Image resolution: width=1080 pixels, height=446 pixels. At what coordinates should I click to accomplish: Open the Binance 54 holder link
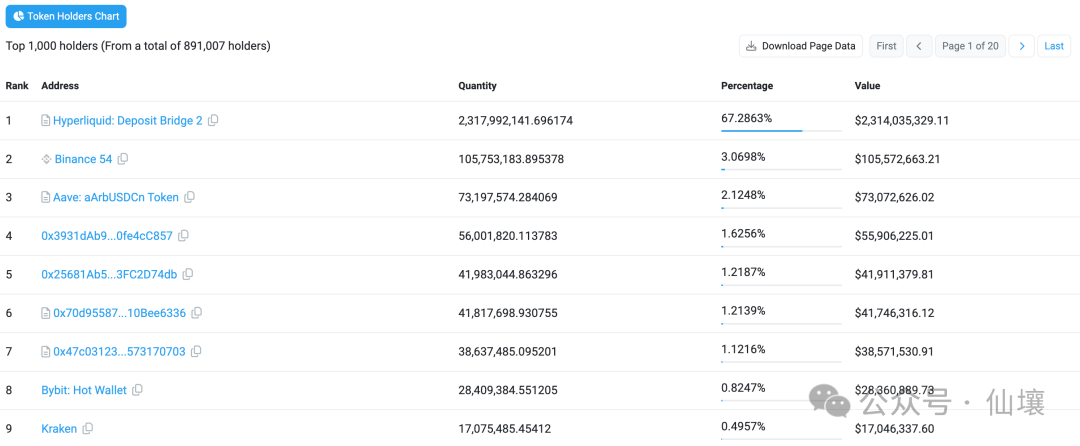tap(83, 159)
